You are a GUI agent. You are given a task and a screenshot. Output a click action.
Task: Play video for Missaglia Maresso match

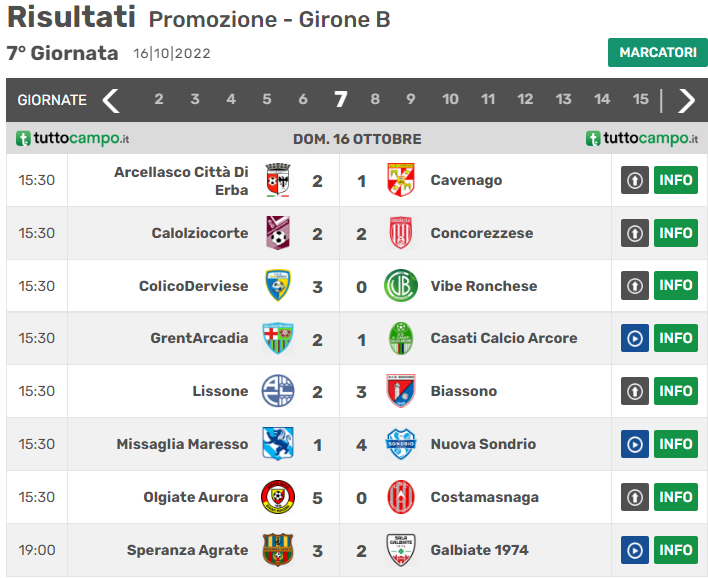(x=635, y=444)
